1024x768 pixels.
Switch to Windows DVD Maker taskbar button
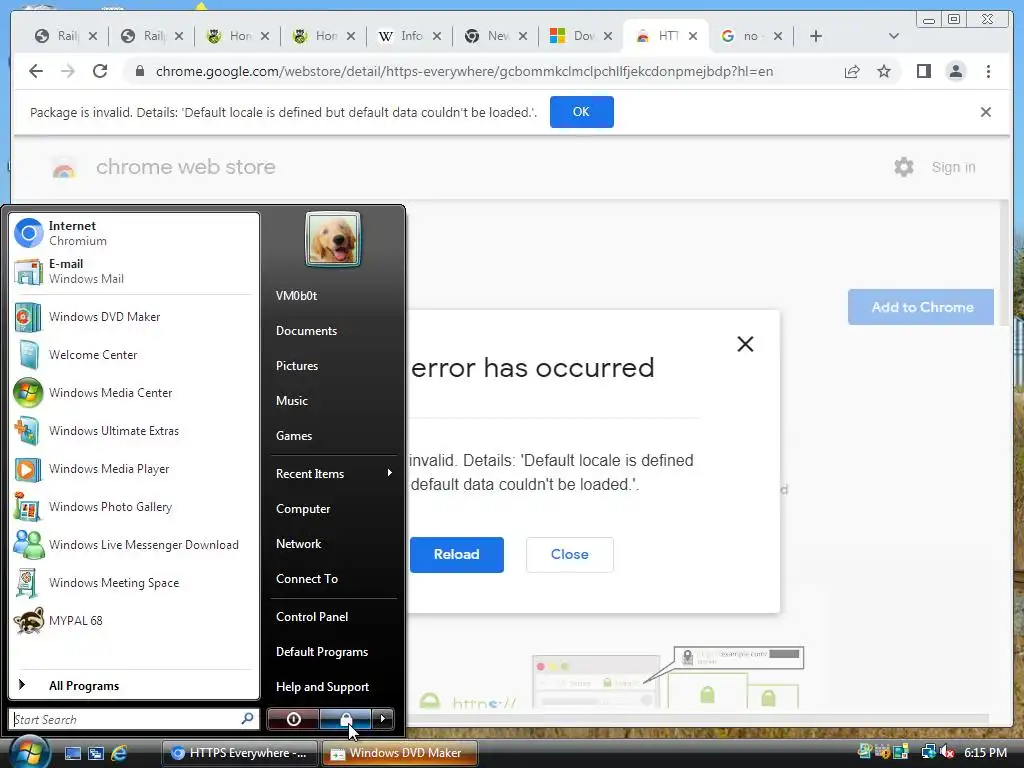point(400,753)
